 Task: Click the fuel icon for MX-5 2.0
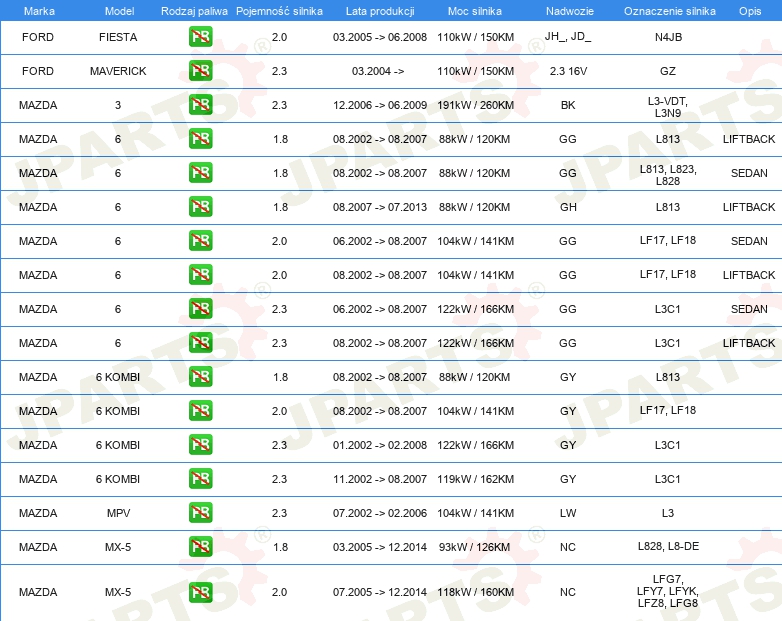(200, 592)
